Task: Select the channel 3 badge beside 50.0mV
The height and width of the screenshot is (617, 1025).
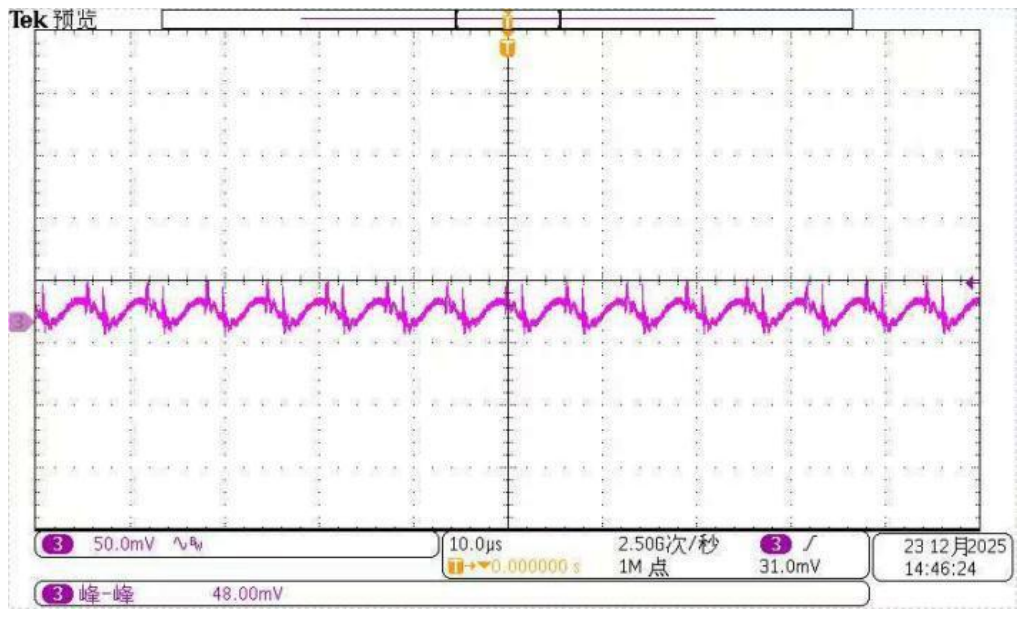Action: 58,544
